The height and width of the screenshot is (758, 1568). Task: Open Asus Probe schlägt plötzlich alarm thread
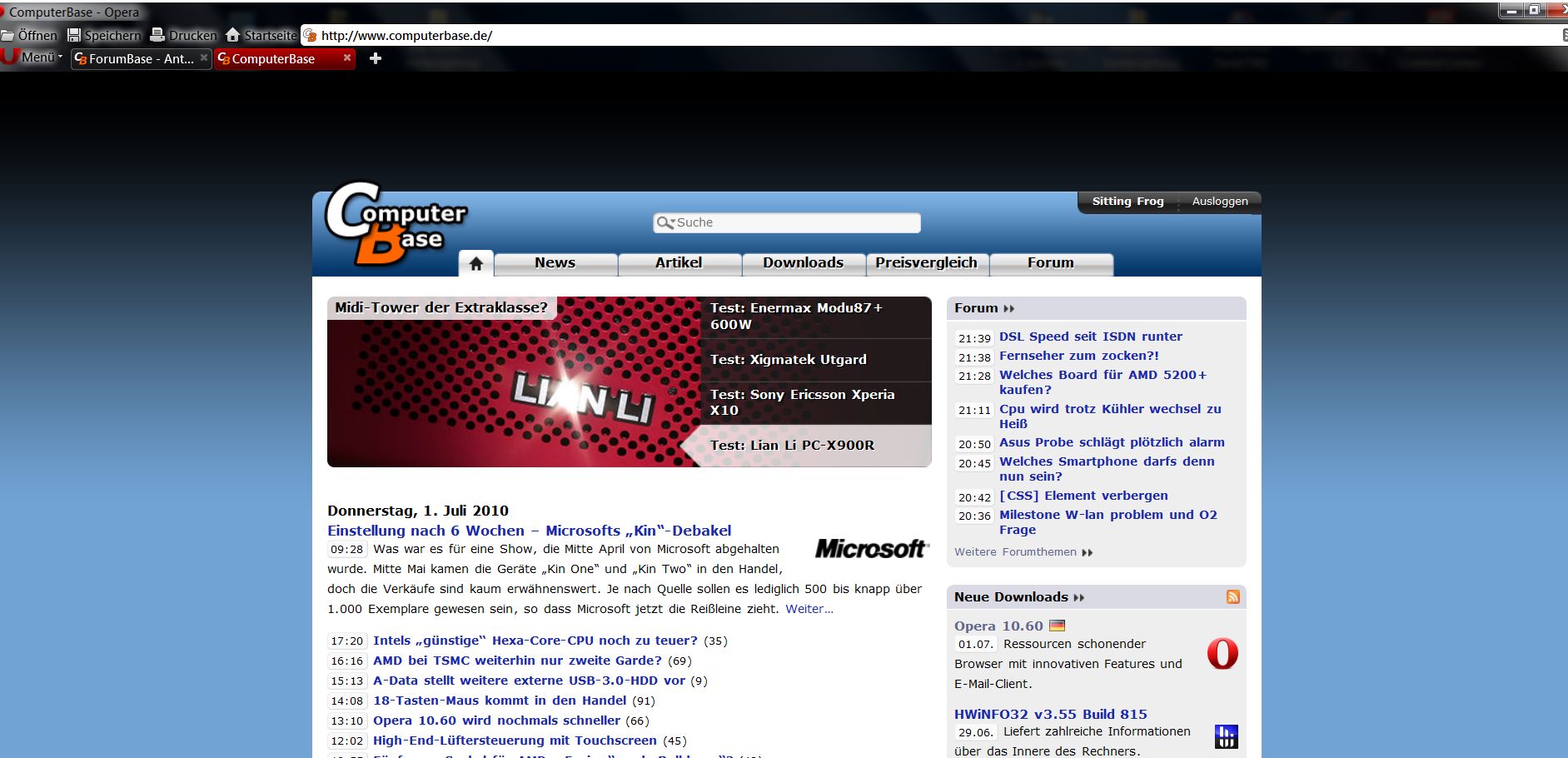pos(1112,442)
